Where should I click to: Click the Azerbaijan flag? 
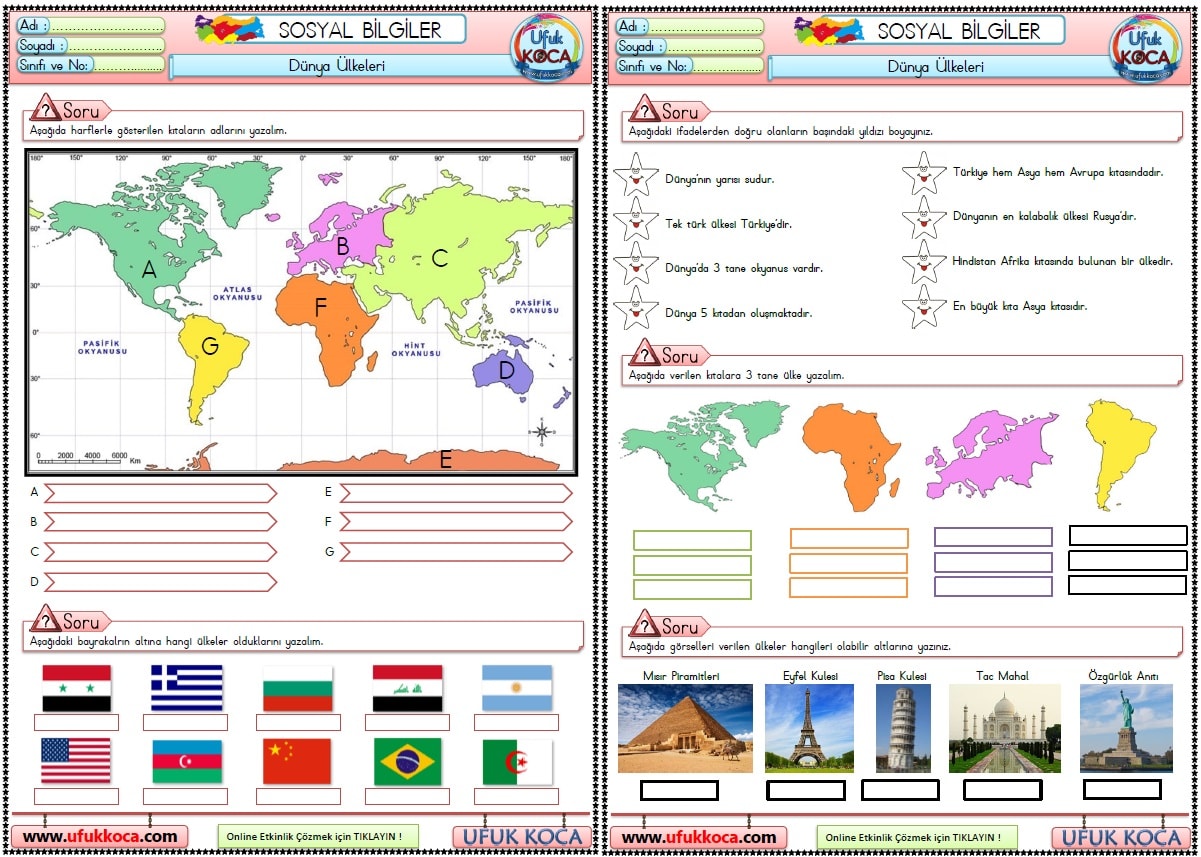[187, 761]
